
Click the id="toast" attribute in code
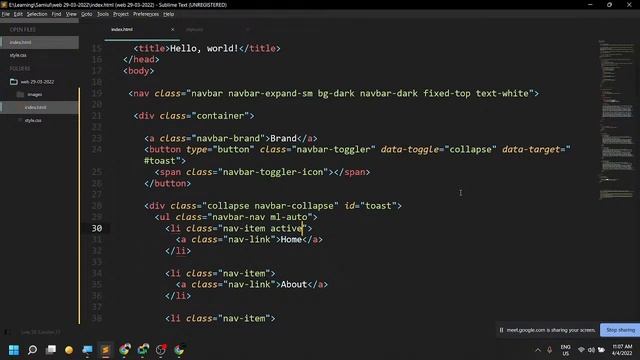370,206
